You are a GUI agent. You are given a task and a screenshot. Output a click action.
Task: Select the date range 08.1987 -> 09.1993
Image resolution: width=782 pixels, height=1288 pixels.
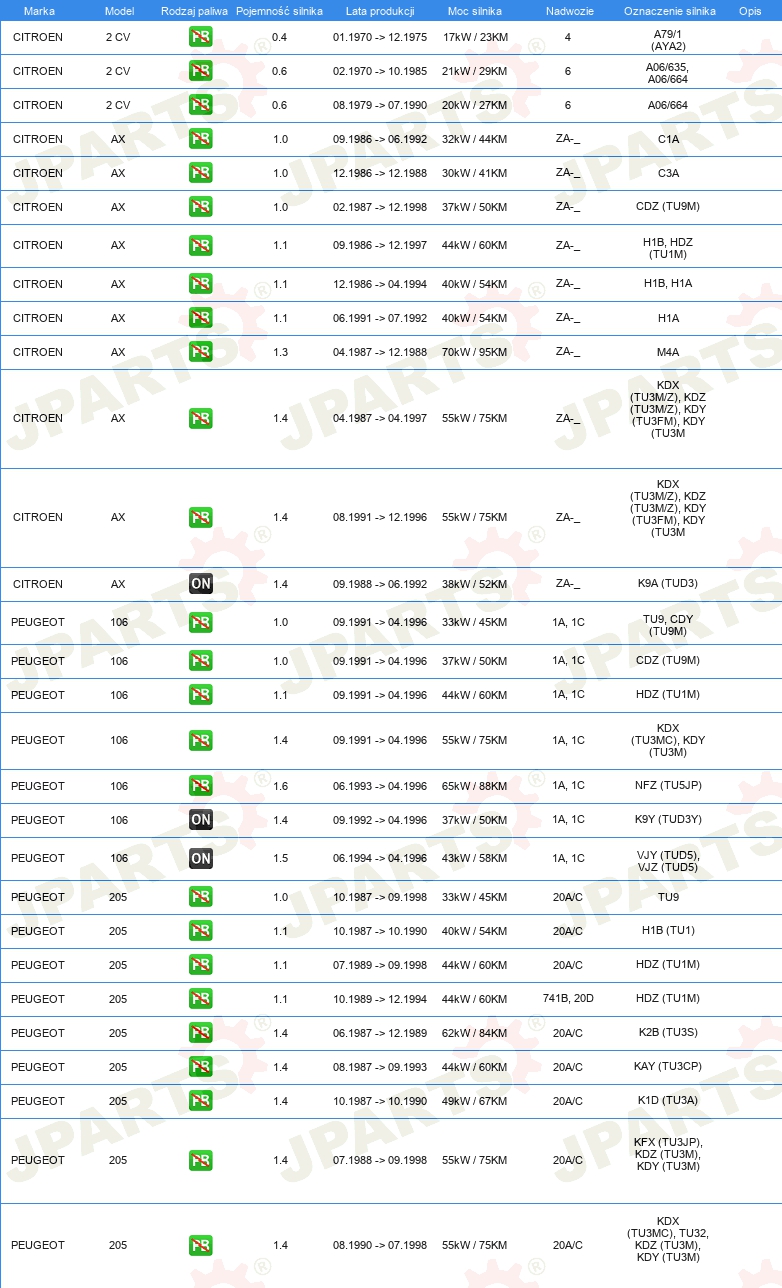380,1067
